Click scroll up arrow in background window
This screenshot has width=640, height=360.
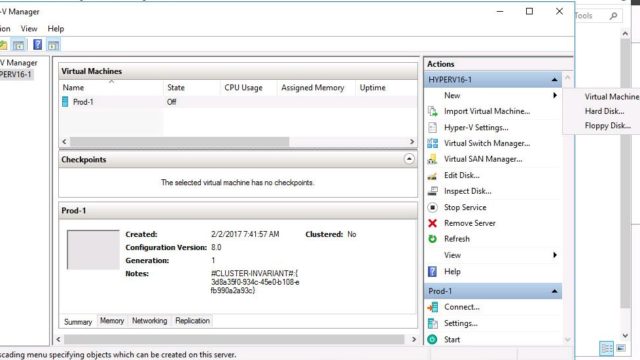click(x=625, y=34)
